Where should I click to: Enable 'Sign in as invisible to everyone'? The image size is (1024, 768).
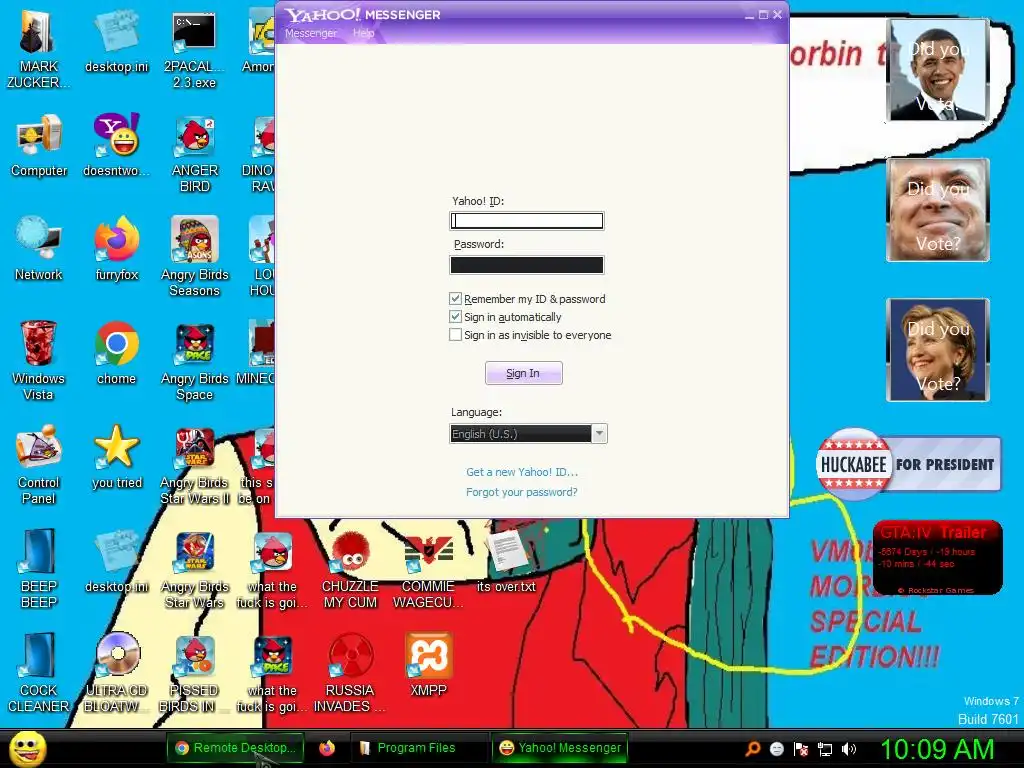(455, 334)
